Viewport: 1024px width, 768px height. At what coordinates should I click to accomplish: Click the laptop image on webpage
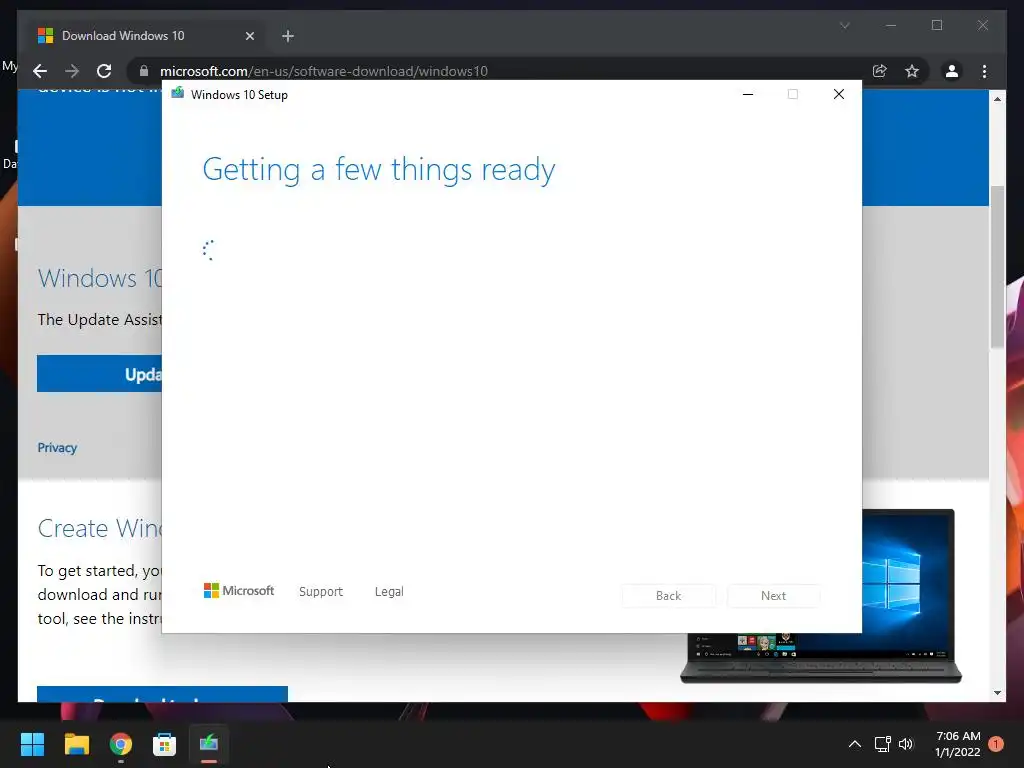tap(908, 596)
